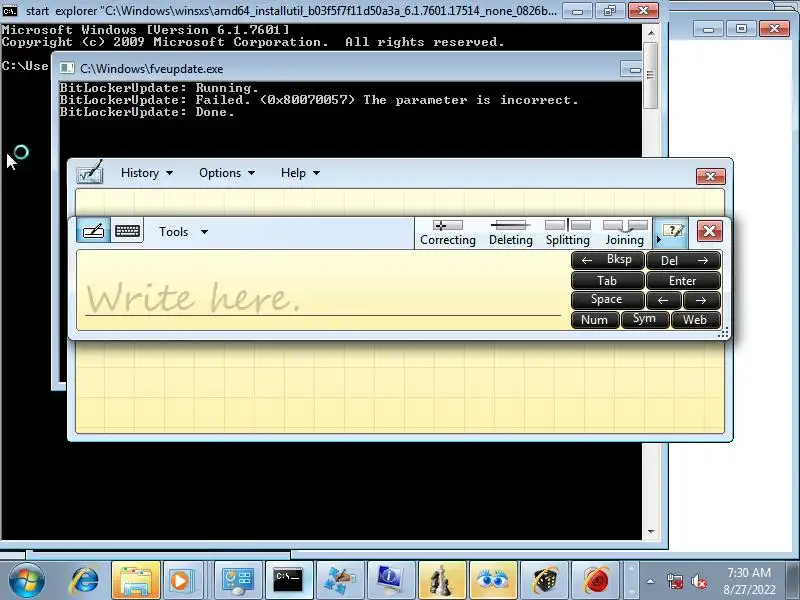
Task: Open the red swirl taskbar icon
Action: [x=595, y=580]
